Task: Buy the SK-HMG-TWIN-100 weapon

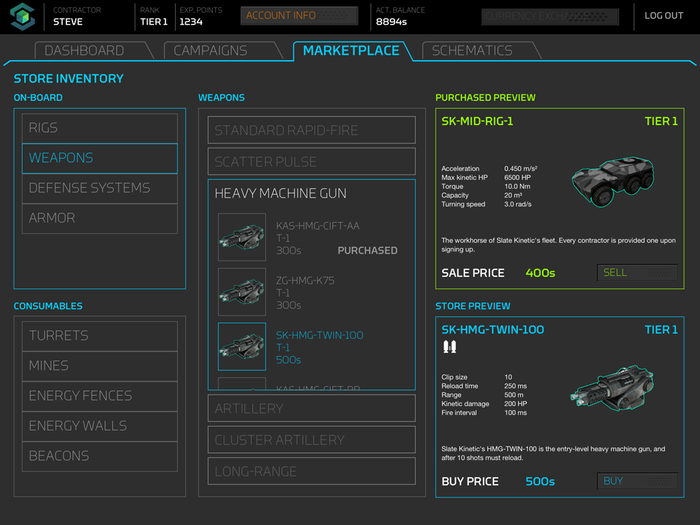Action: coord(637,481)
